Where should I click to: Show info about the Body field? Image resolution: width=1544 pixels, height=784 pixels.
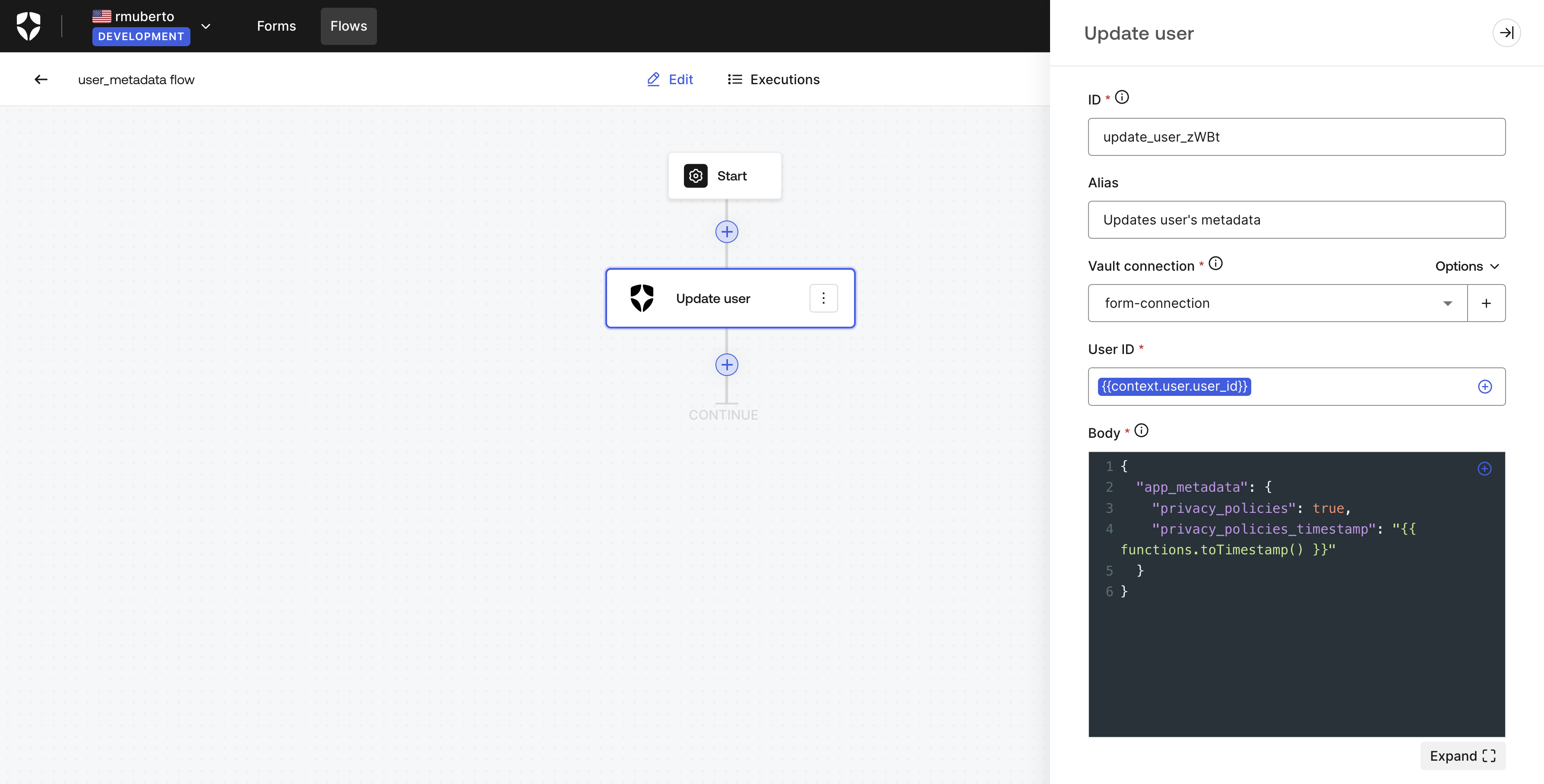pos(1141,430)
